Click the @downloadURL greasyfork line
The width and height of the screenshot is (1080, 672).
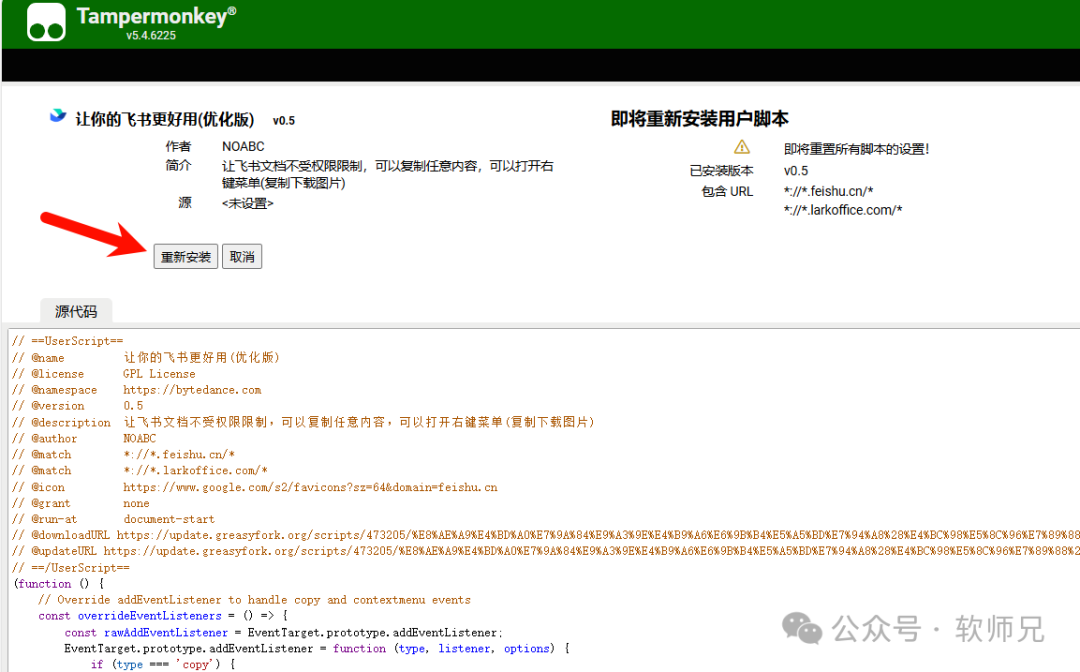pos(546,535)
